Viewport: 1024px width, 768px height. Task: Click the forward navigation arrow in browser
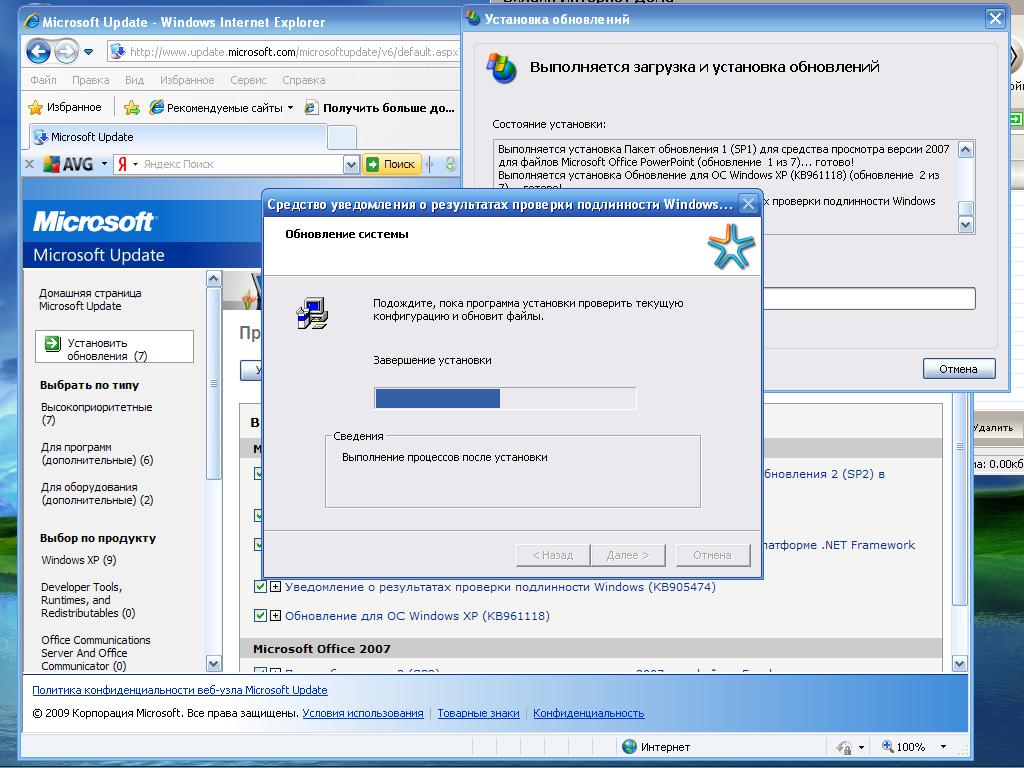[x=66, y=51]
